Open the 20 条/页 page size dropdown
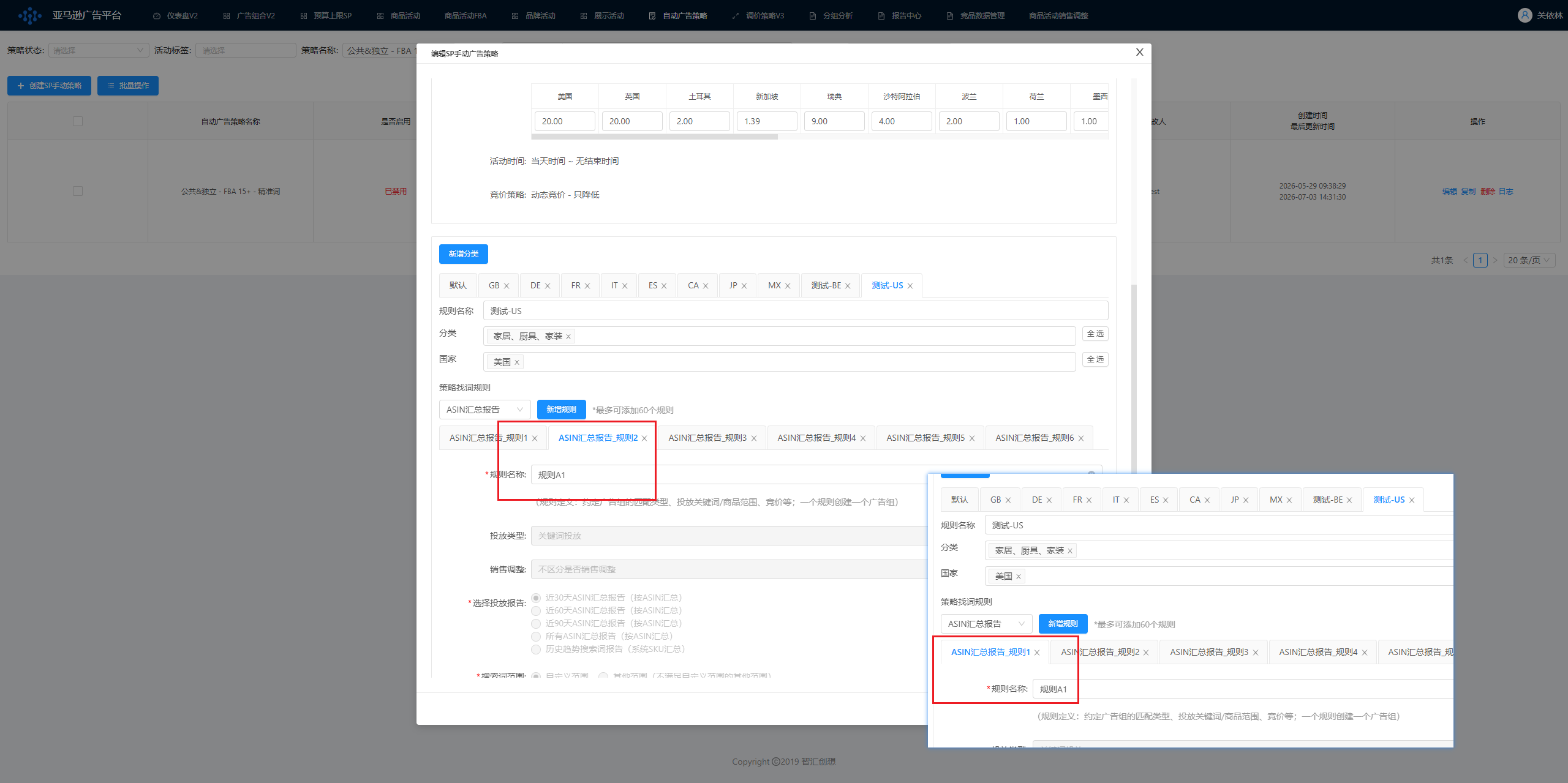Screen dimensions: 1568x783 point(1529,260)
